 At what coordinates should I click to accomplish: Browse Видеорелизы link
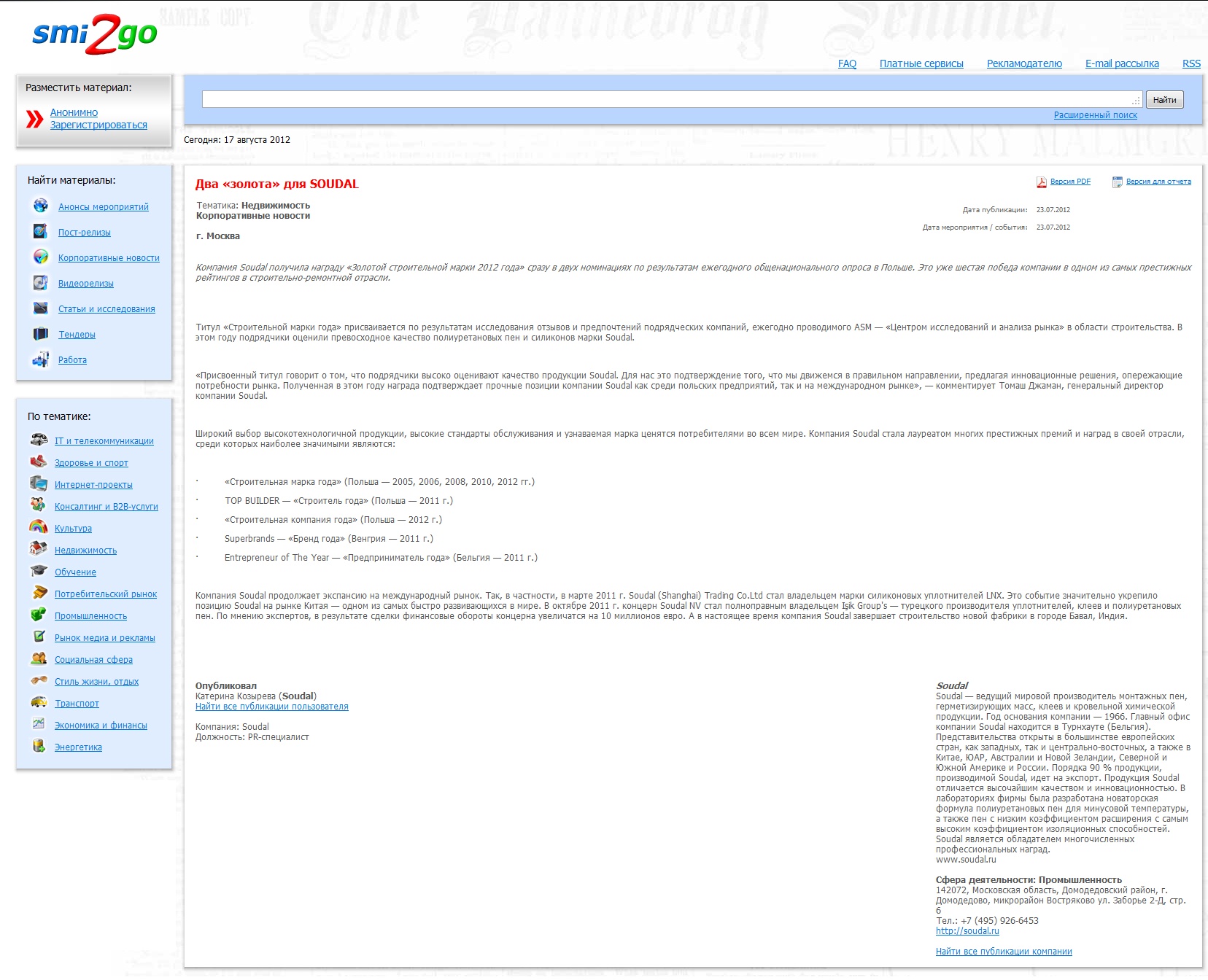pos(86,284)
